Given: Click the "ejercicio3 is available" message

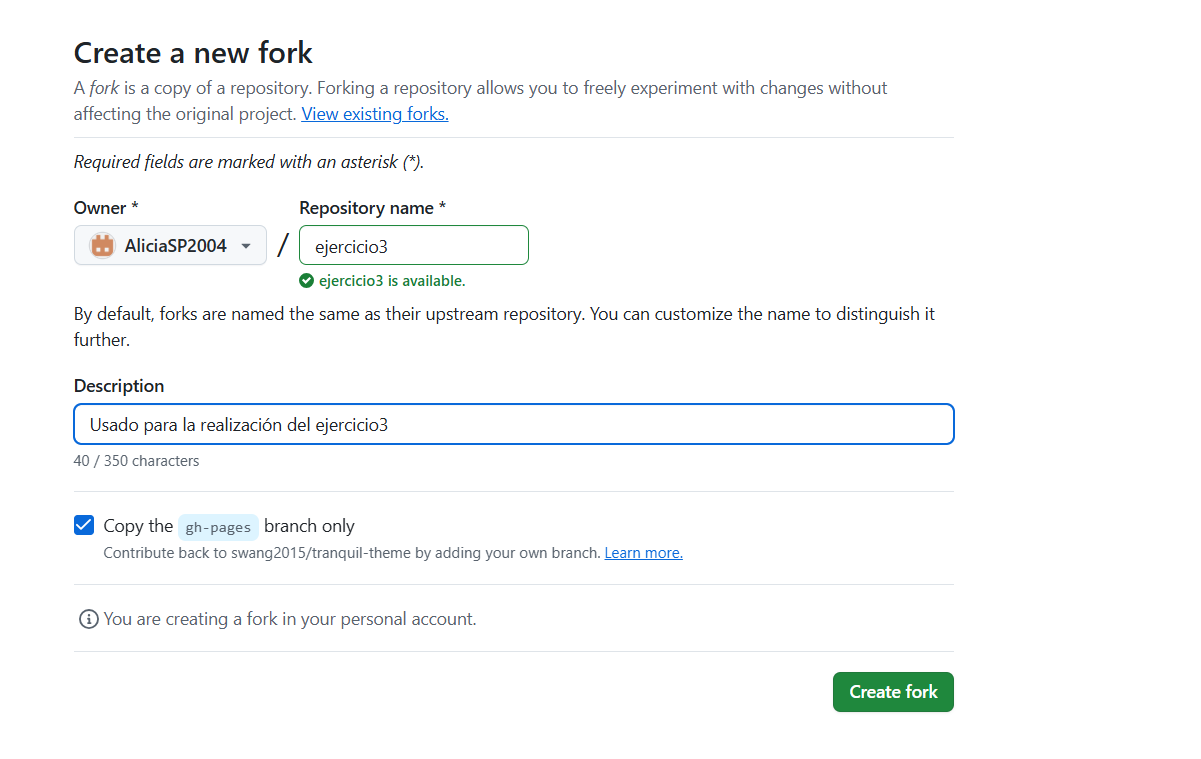Looking at the screenshot, I should click(x=392, y=281).
